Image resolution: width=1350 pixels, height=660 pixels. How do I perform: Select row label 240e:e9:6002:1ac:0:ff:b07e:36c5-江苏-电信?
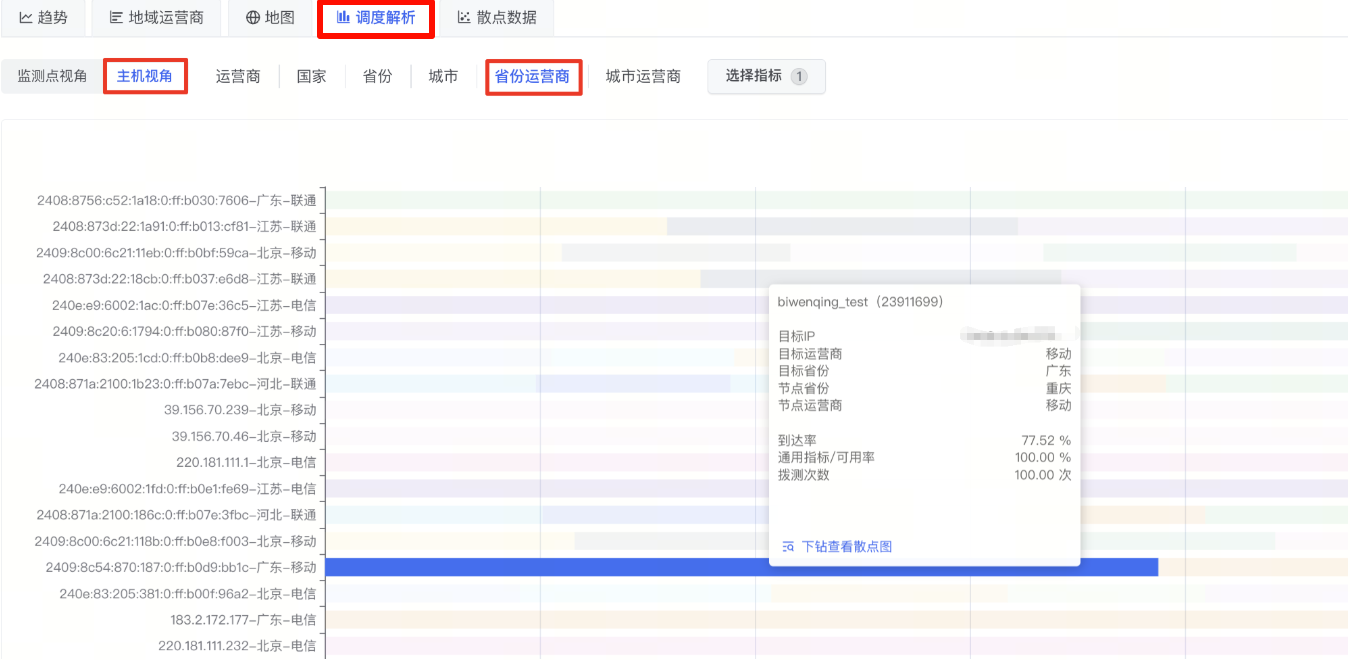tap(184, 305)
